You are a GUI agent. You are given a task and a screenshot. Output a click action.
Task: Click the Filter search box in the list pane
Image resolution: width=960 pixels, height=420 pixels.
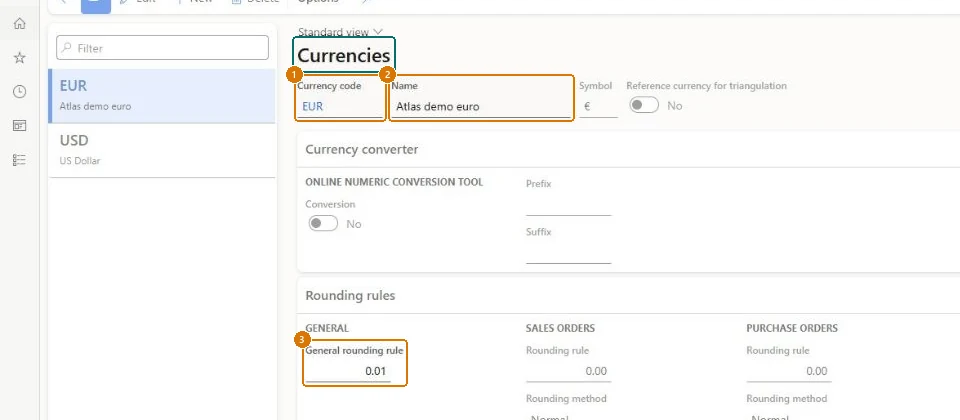point(162,48)
